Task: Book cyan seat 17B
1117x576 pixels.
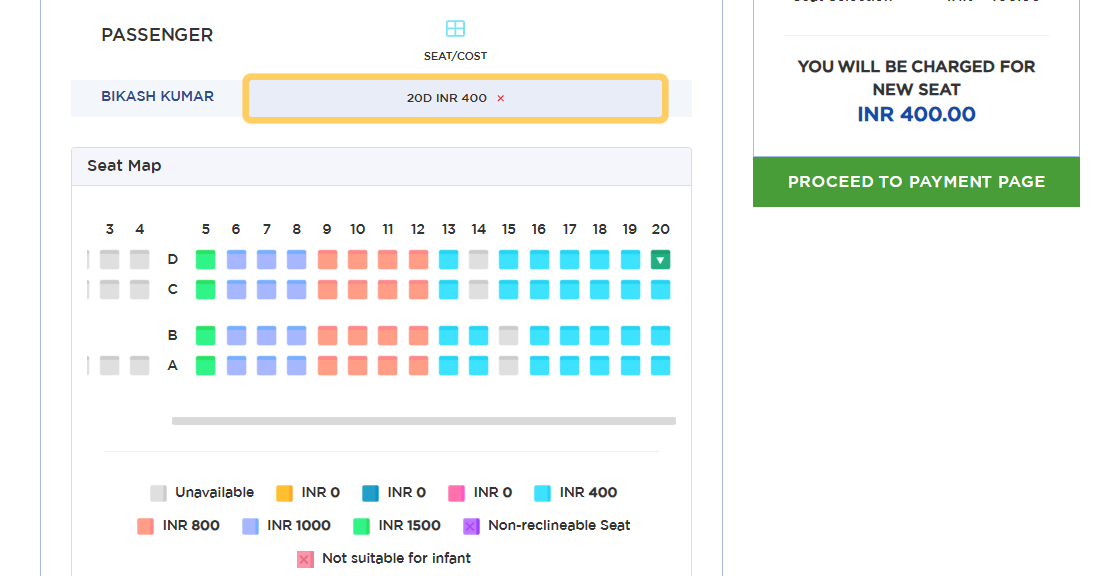Action: click(569, 335)
